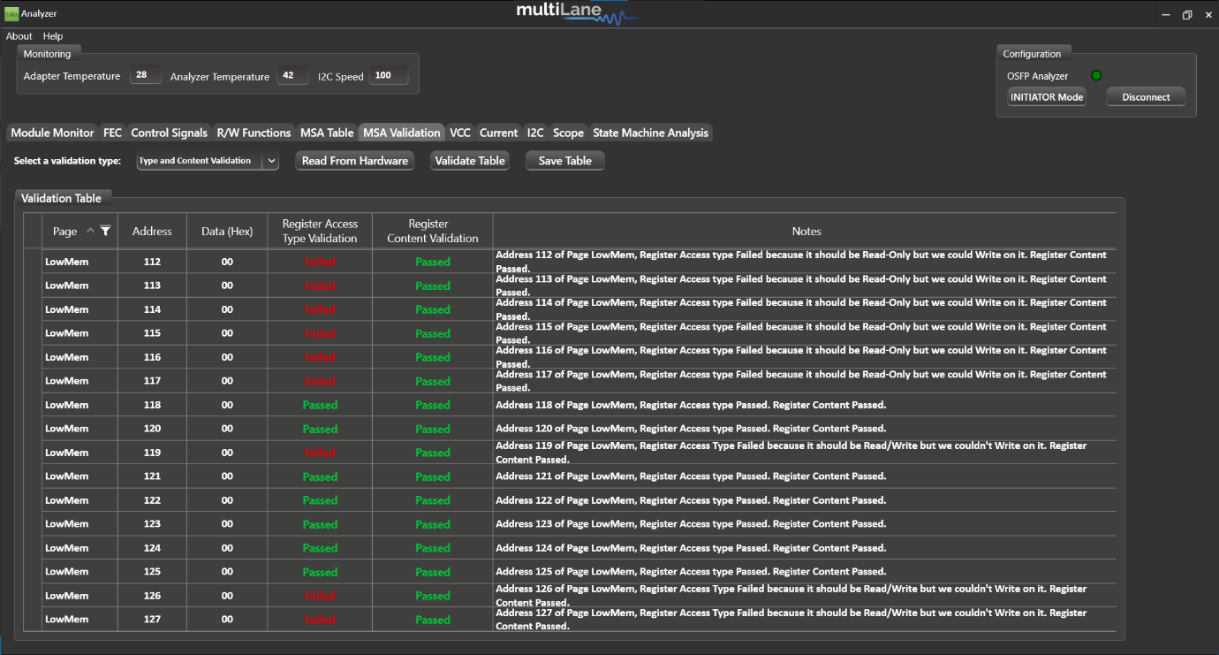Click the I2C Speed value field
Image resolution: width=1219 pixels, height=655 pixels.
coord(387,76)
